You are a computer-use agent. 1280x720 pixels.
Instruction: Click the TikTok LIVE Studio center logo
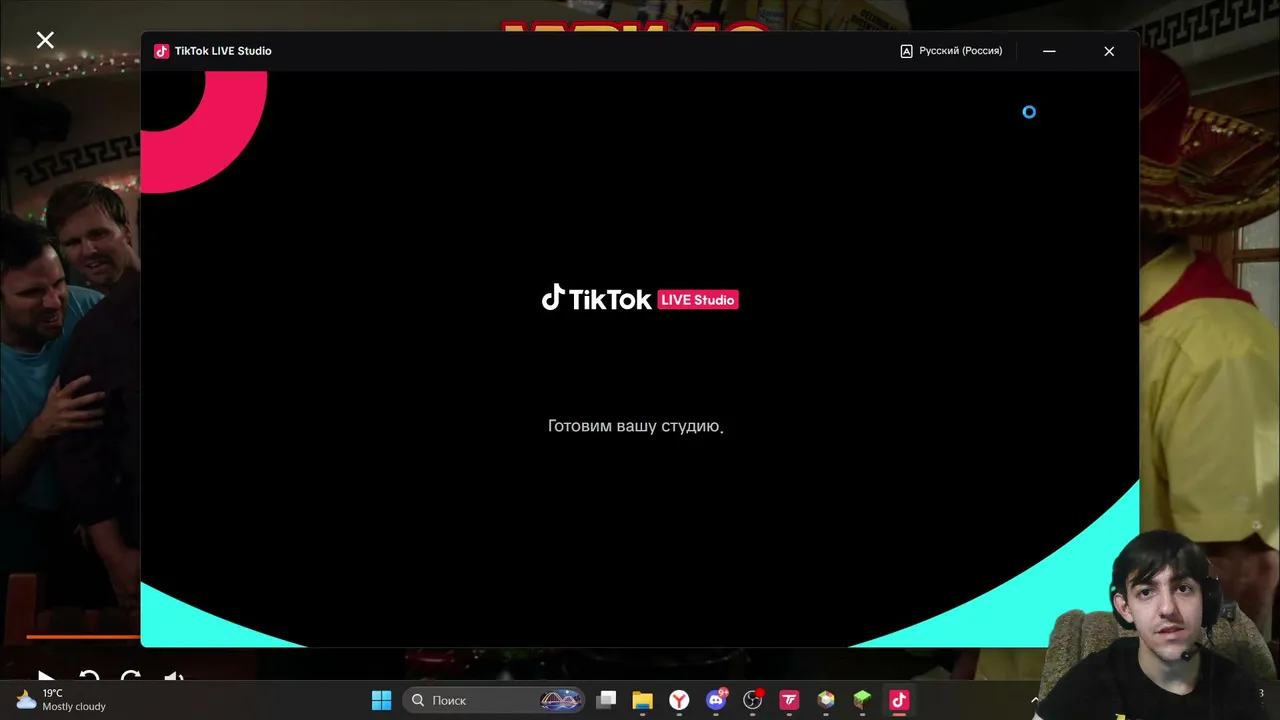pos(640,298)
